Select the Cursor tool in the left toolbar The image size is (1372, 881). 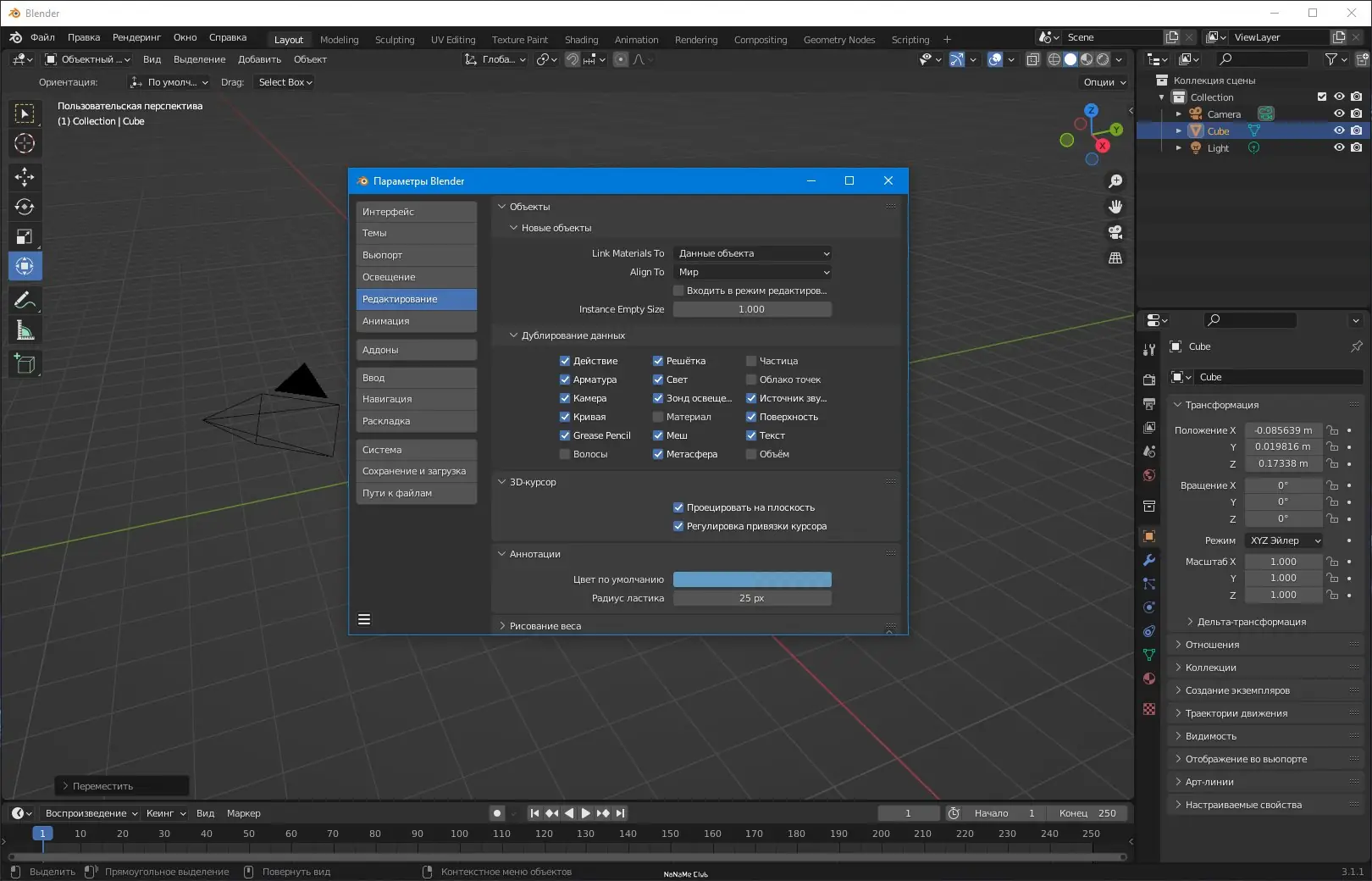tap(25, 143)
